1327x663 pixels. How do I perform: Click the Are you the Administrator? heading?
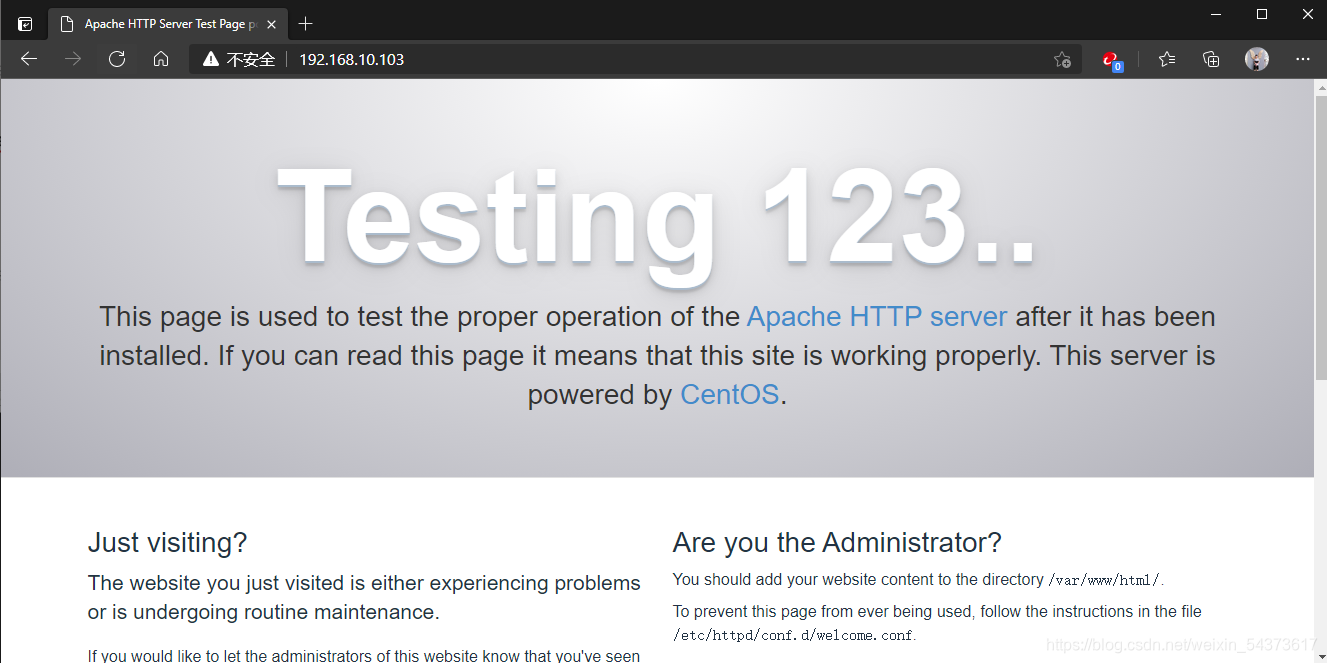837,543
